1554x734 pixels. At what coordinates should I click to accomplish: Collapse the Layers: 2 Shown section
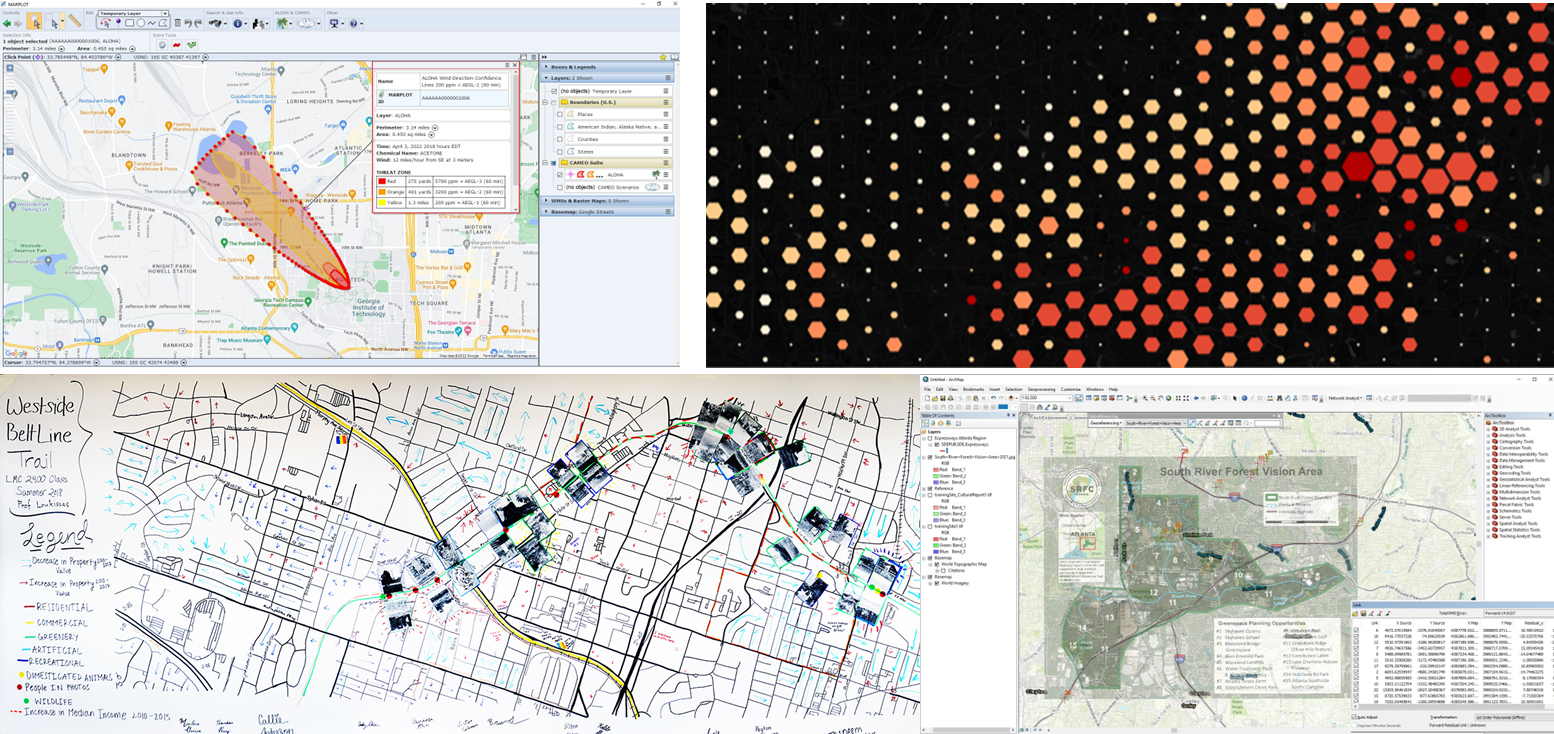[x=546, y=78]
